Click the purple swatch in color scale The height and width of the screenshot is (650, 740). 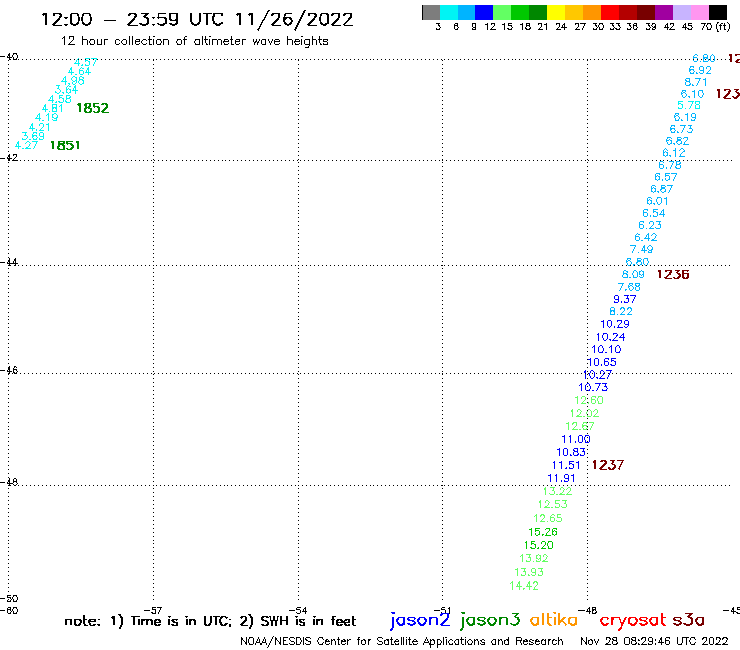(x=664, y=12)
